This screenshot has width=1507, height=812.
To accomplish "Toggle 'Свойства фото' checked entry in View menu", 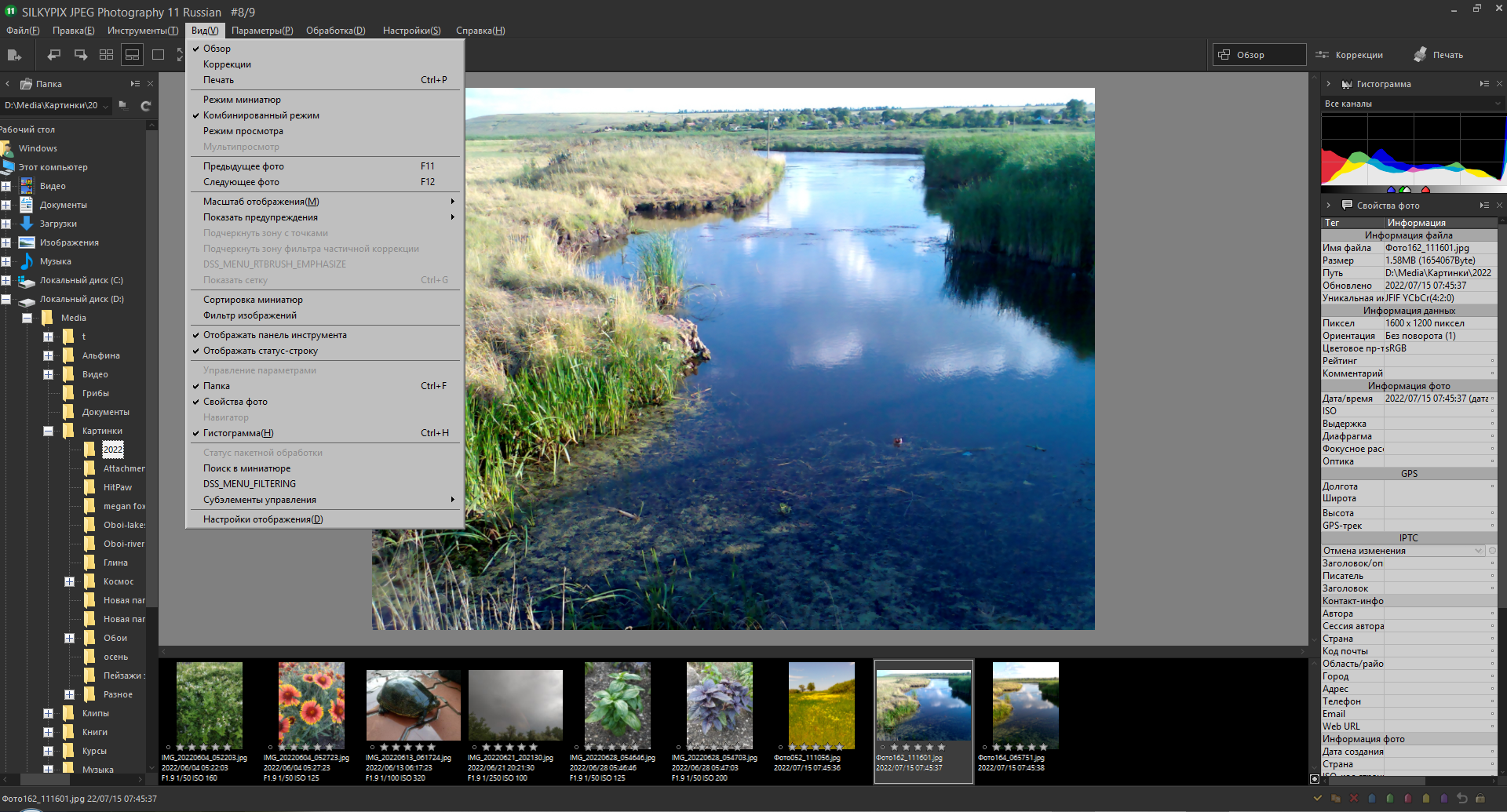I will click(235, 402).
